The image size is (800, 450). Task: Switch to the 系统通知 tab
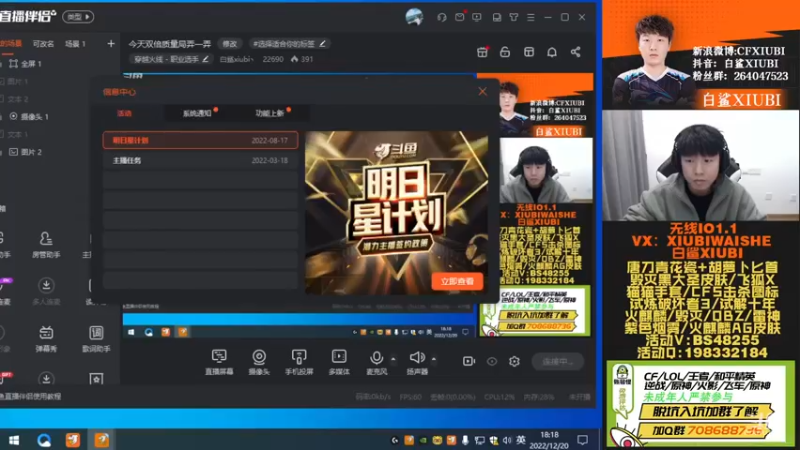tap(197, 113)
